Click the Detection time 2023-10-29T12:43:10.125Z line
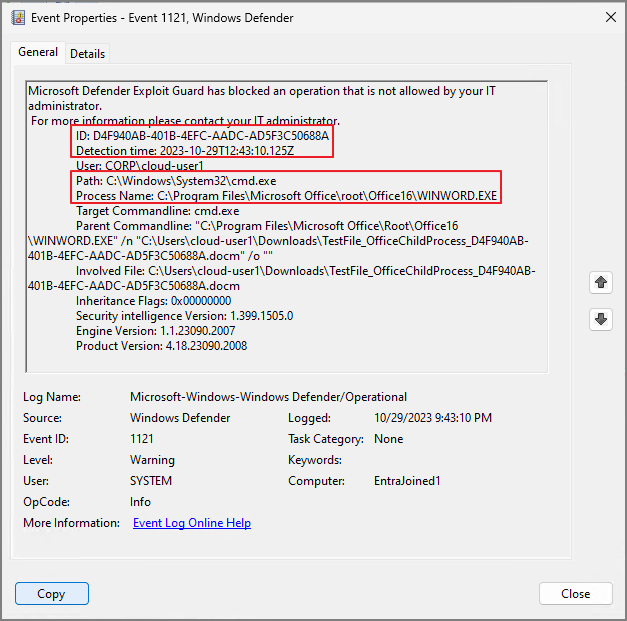The image size is (627, 621). 185,151
